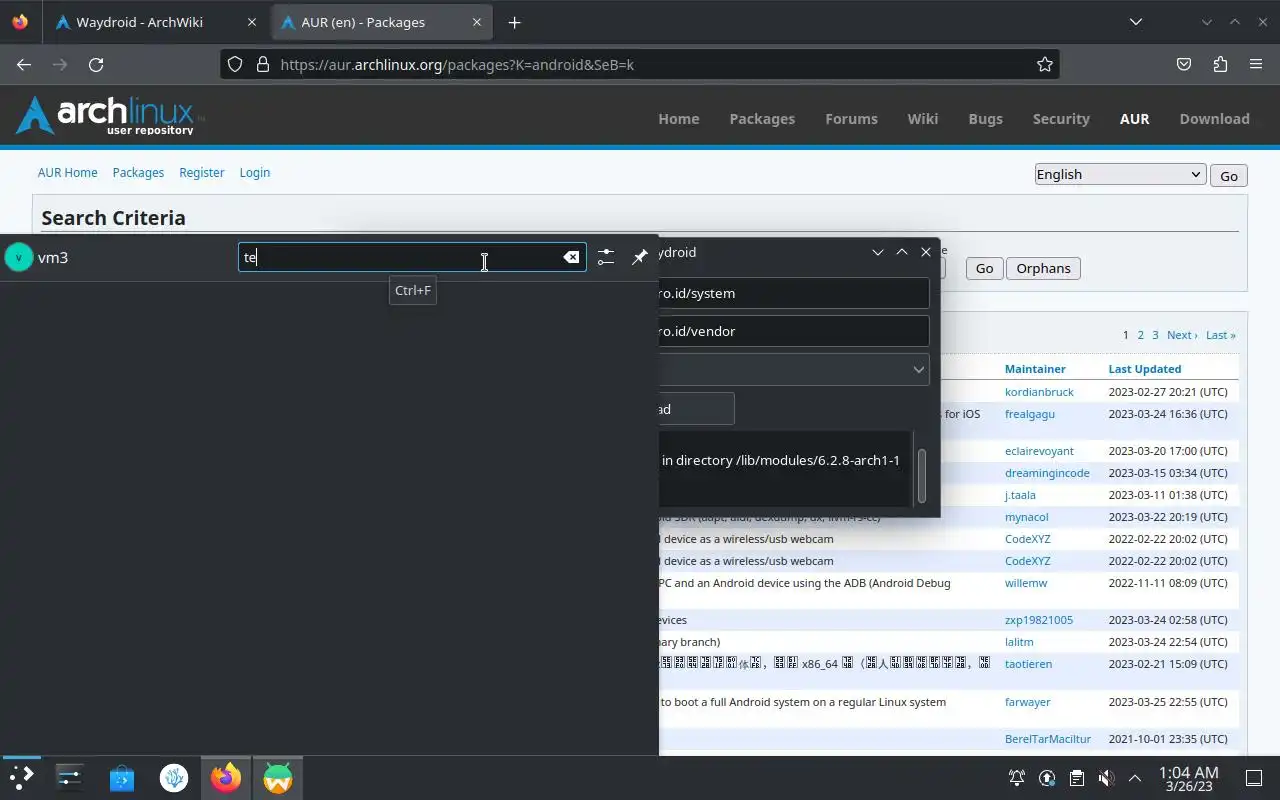Open the Firefox tracking protection shield

pos(234,64)
